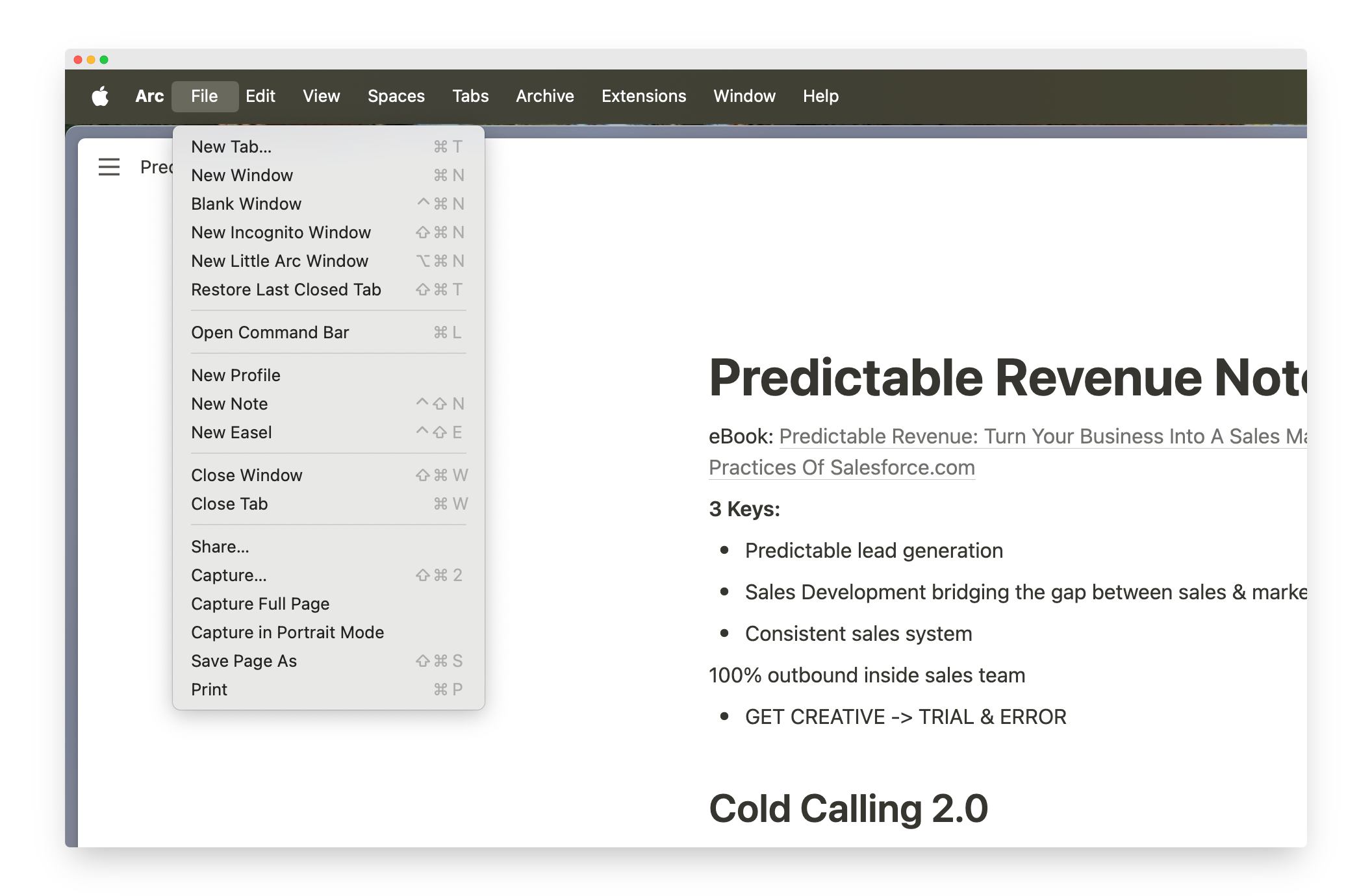Image resolution: width=1372 pixels, height=896 pixels.
Task: Open a New Incognito Window
Action: [x=329, y=232]
